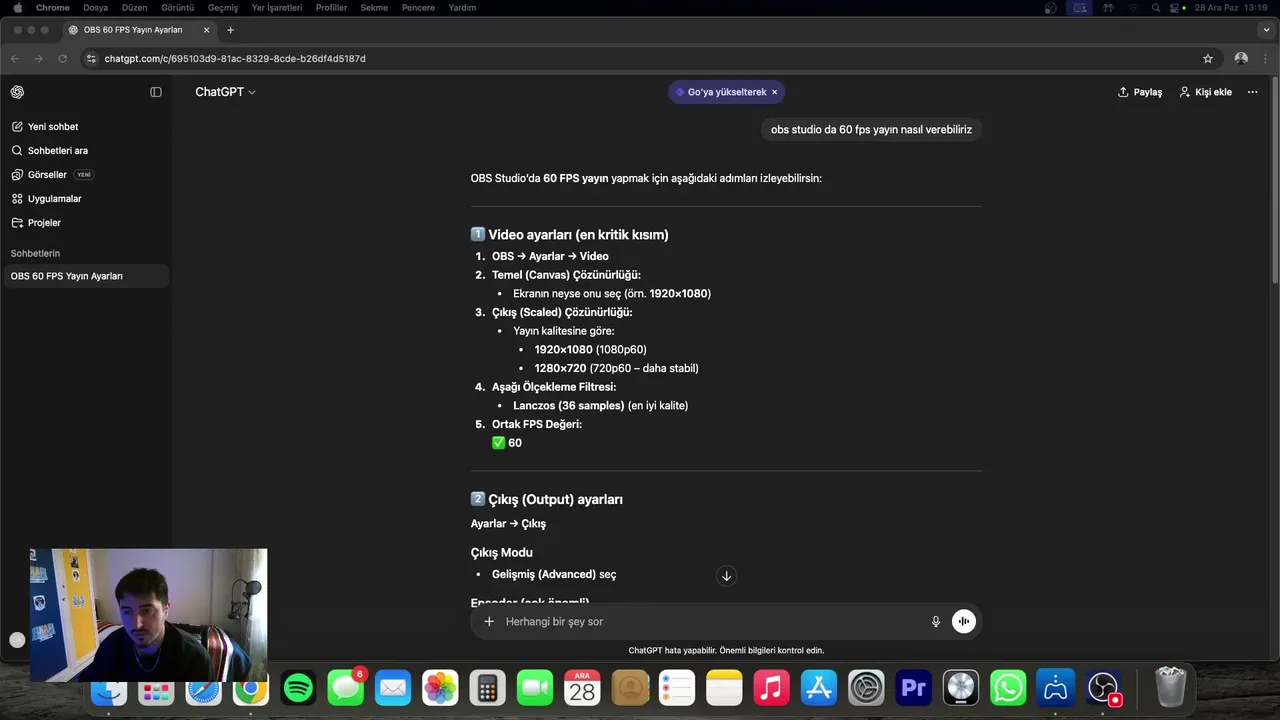The image size is (1280, 720).
Task: Click the Paylaş share button
Action: pyautogui.click(x=1140, y=92)
